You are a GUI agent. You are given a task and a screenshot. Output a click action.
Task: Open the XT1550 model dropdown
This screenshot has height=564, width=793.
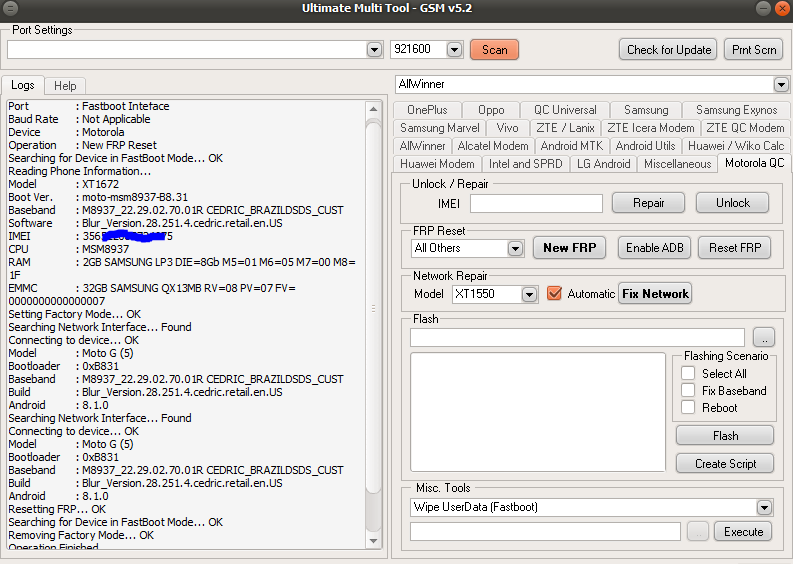[529, 294]
